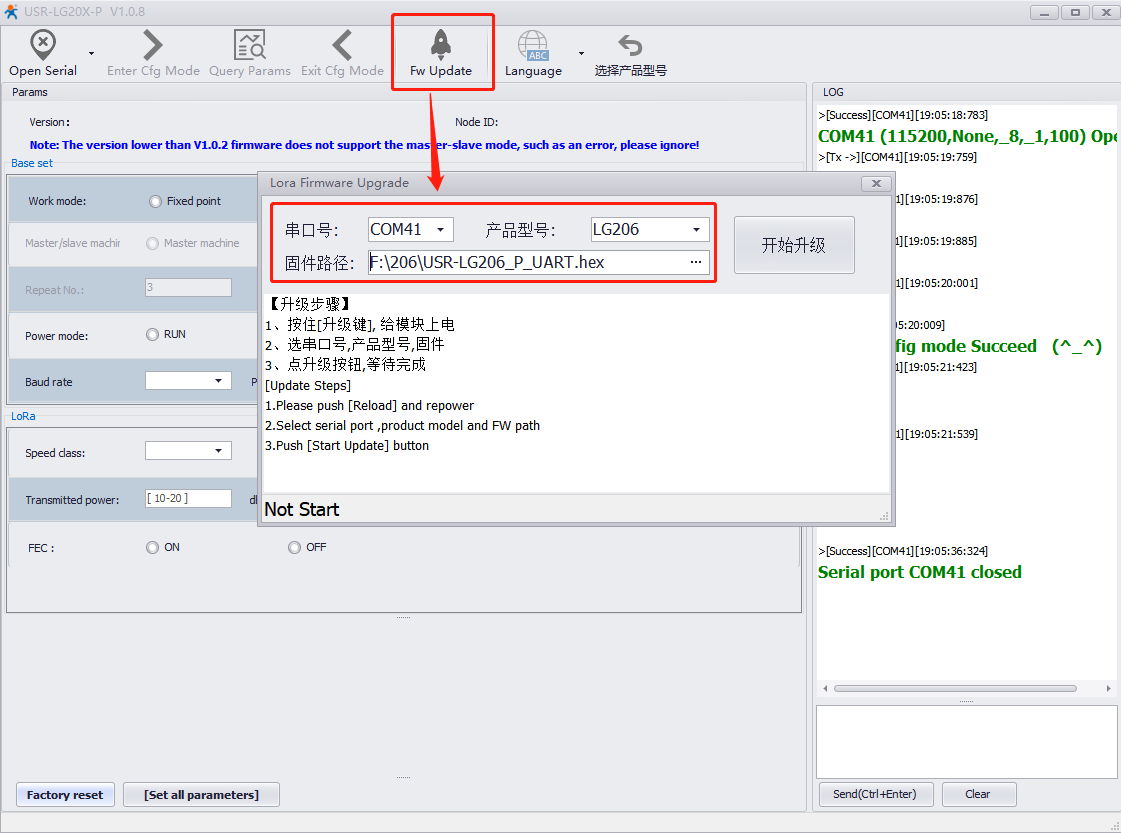The height and width of the screenshot is (833, 1121).
Task: Click the Query Params icon
Action: [249, 45]
